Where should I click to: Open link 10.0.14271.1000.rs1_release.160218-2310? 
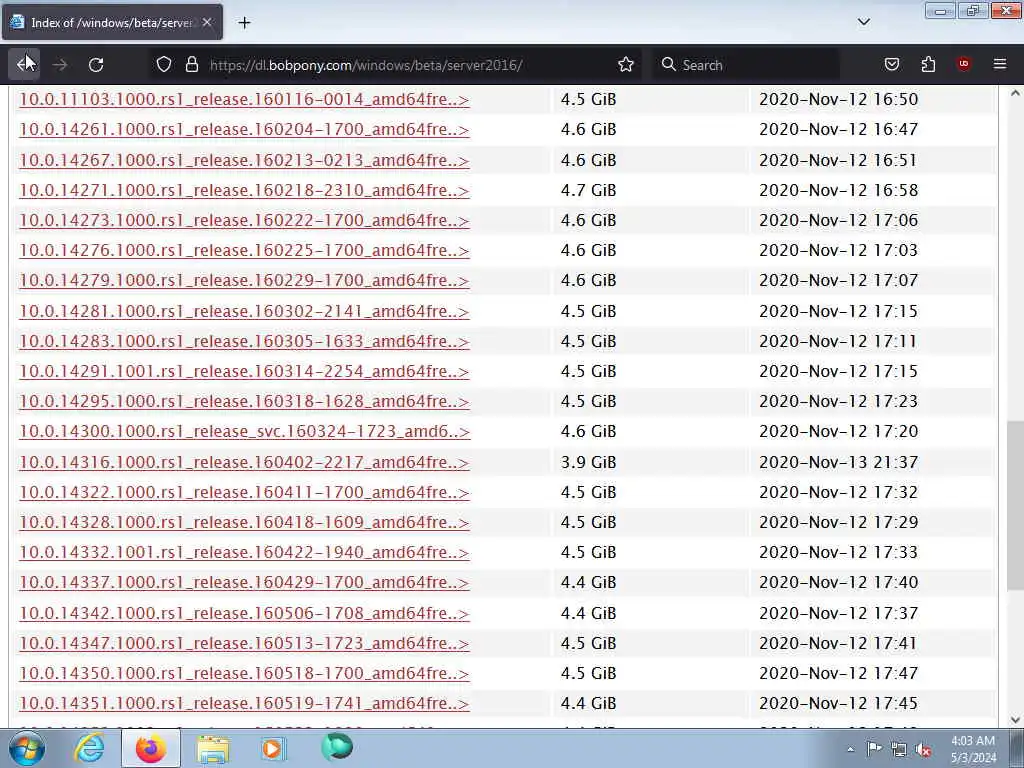point(244,190)
